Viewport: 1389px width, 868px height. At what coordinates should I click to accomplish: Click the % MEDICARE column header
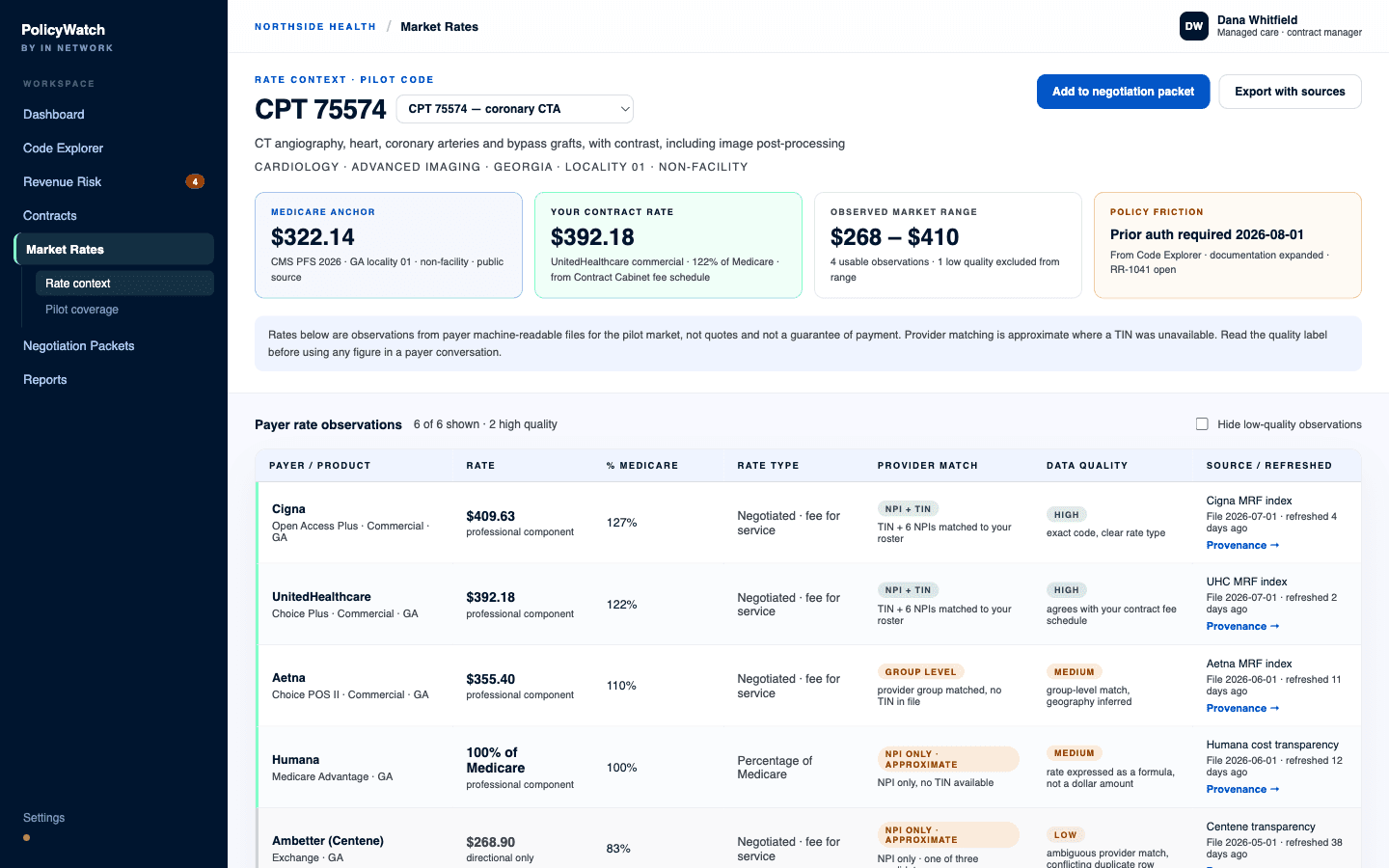click(642, 465)
